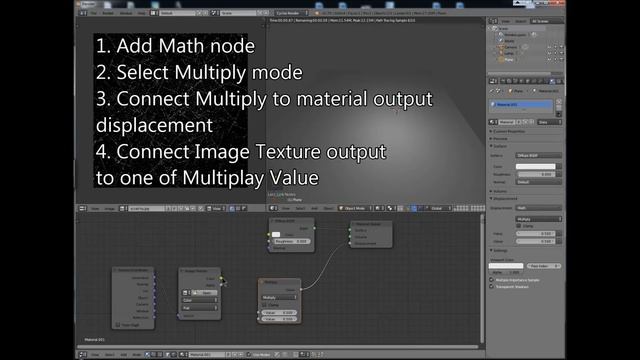Viewport: 640px width, 360px height.
Task: Click Roughness slider in Surface panel
Action: (536, 174)
